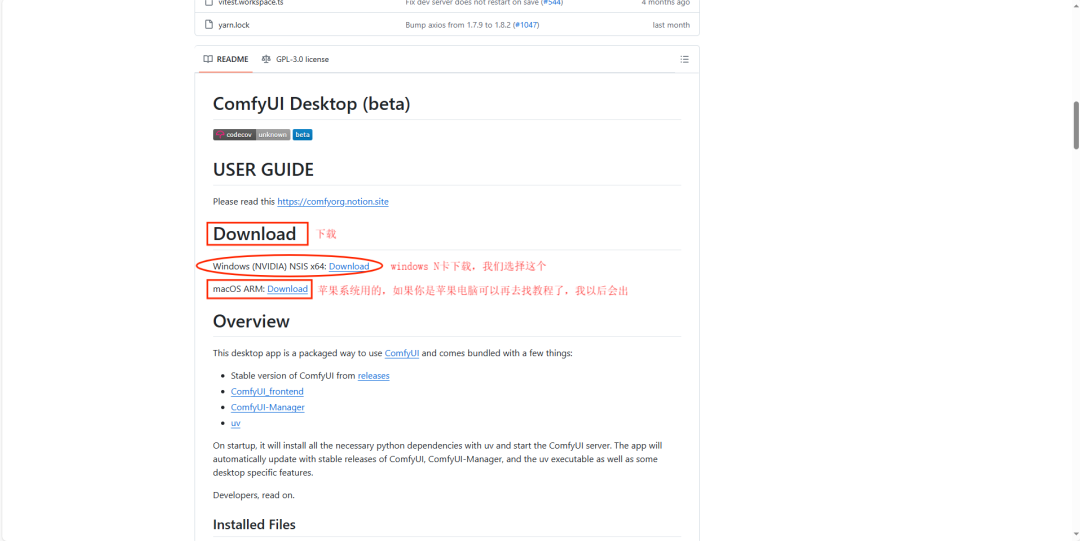Click the Overview section heading
The width and height of the screenshot is (1080, 541).
(251, 321)
